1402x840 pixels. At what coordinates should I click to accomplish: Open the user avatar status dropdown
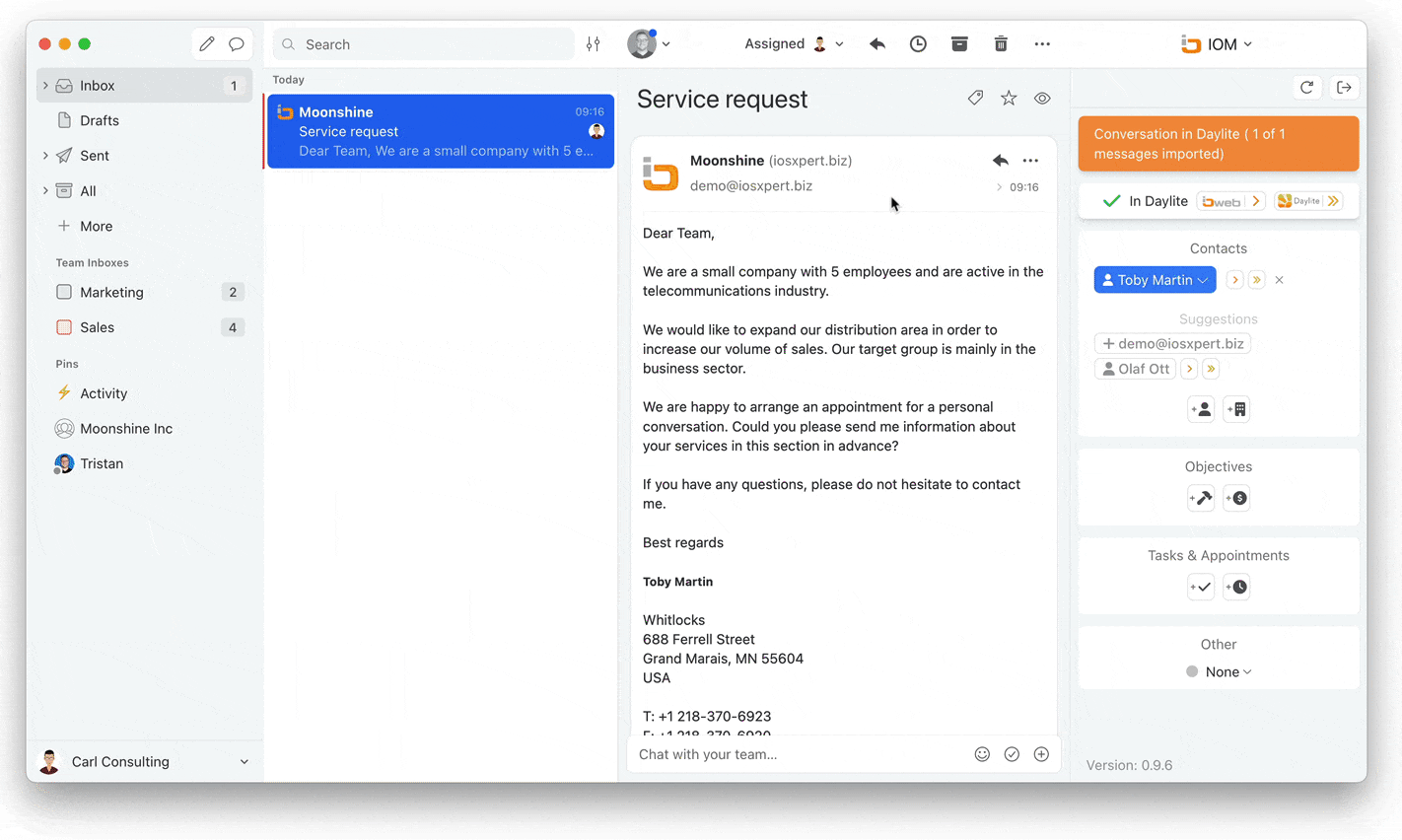pyautogui.click(x=649, y=44)
